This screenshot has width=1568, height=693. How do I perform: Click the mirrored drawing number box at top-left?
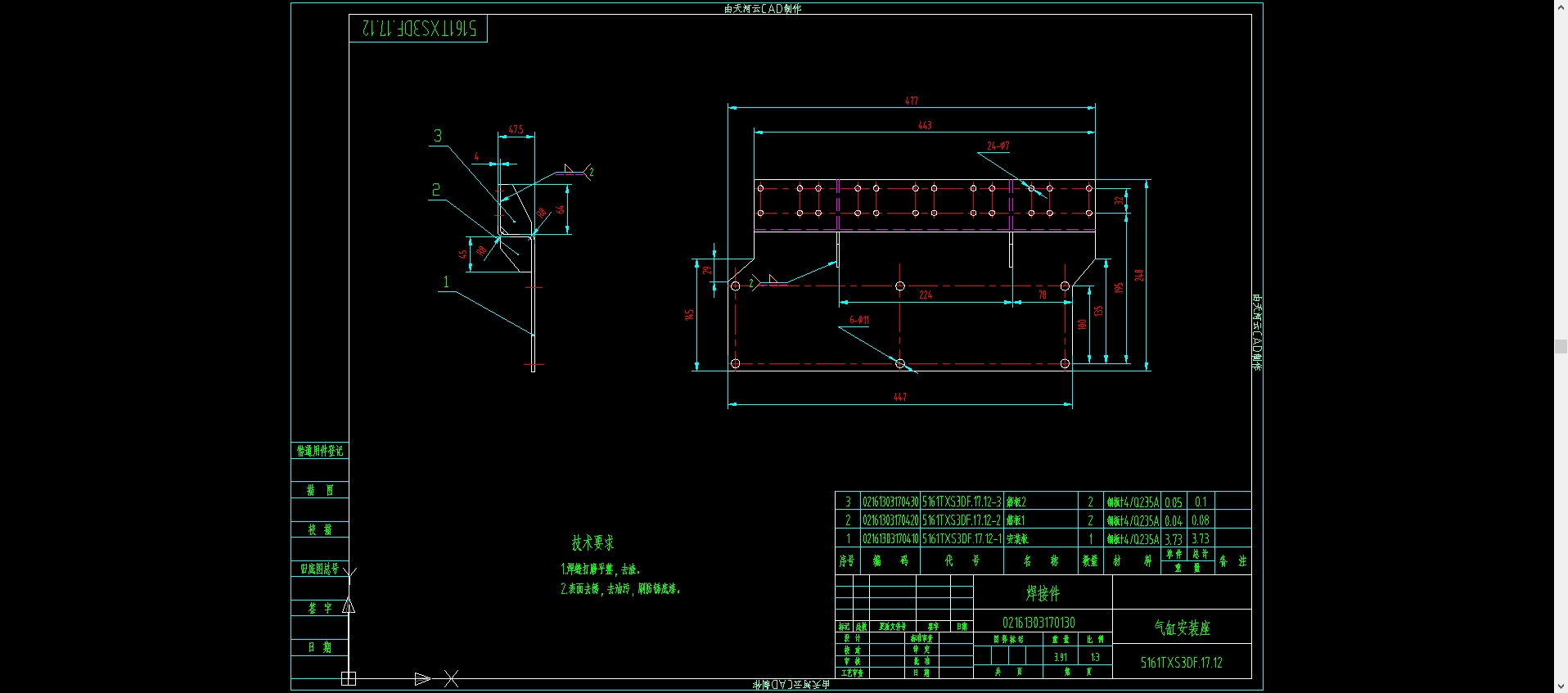pos(418,29)
